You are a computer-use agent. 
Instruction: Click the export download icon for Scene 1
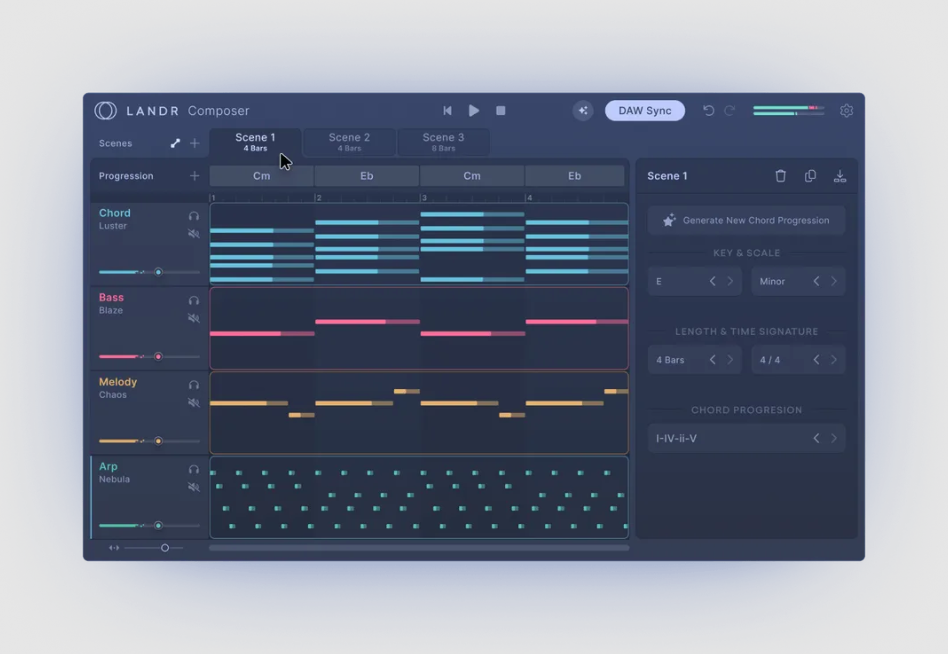click(x=839, y=176)
